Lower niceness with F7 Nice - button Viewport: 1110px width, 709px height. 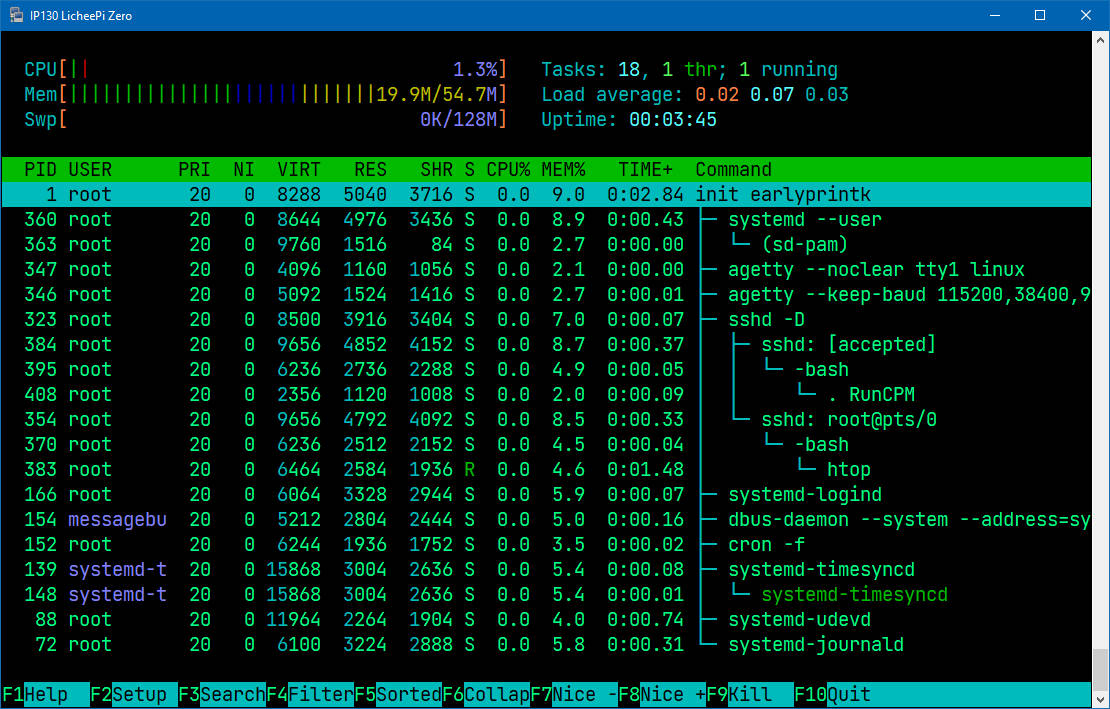(x=574, y=695)
